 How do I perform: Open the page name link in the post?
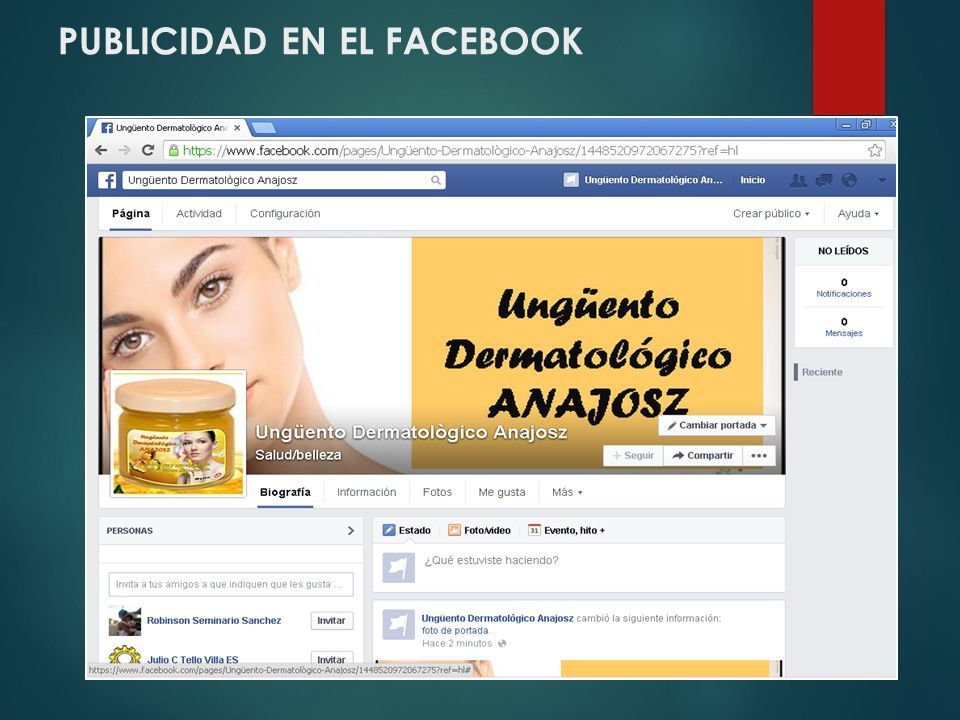point(497,618)
